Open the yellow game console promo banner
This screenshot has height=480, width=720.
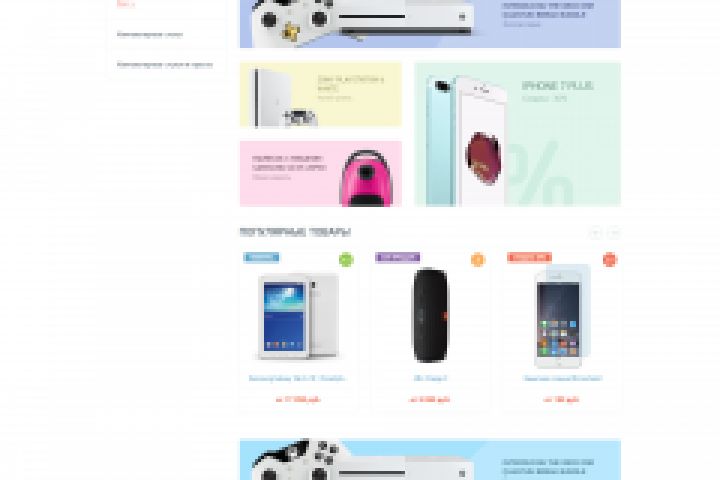[321, 95]
